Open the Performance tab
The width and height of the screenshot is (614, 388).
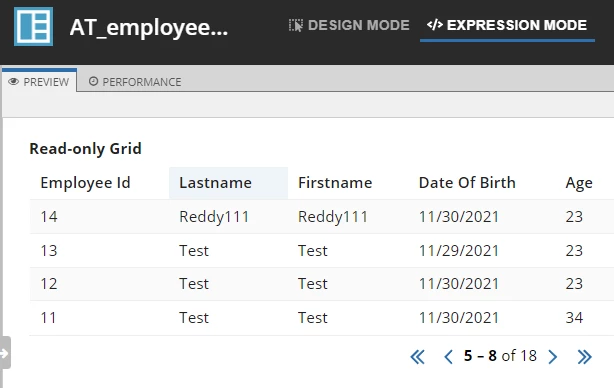(x=135, y=82)
